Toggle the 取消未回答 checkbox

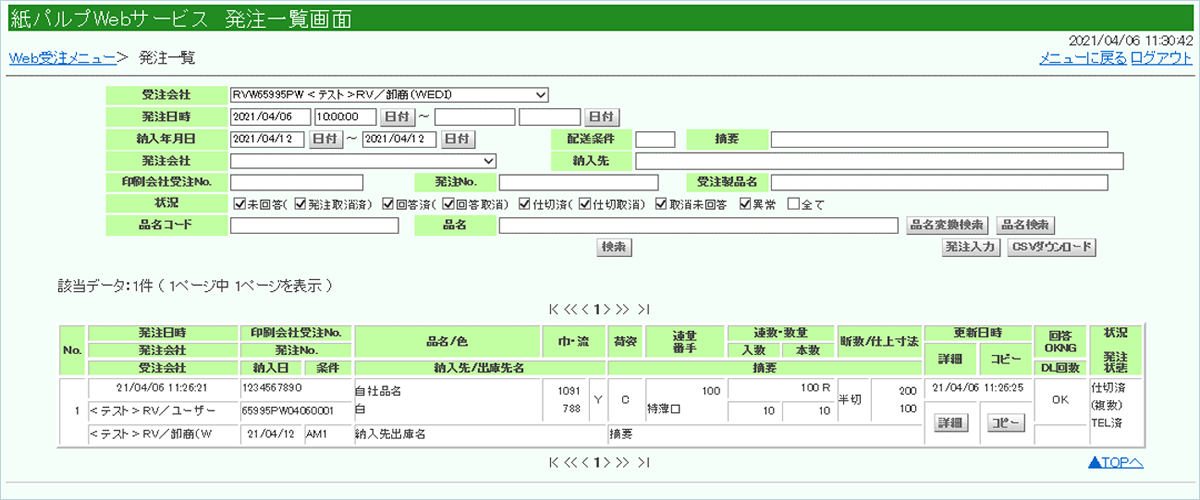tap(662, 205)
